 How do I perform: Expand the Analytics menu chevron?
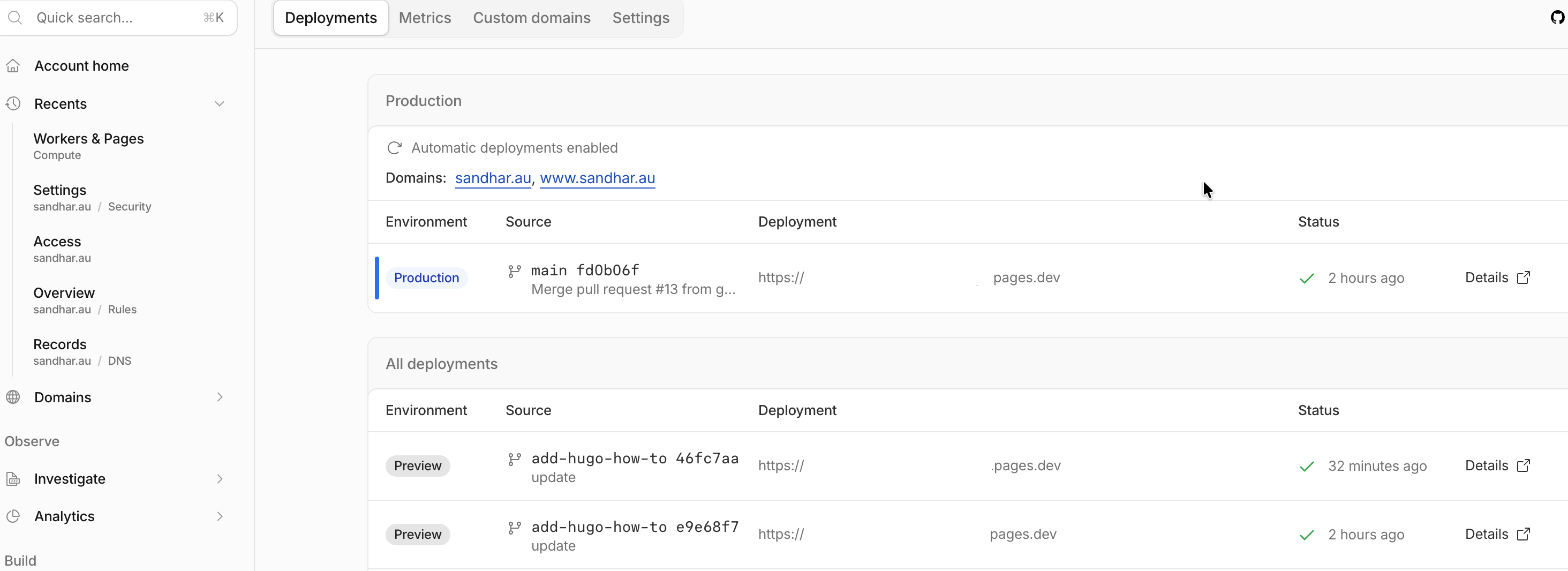pyautogui.click(x=220, y=516)
